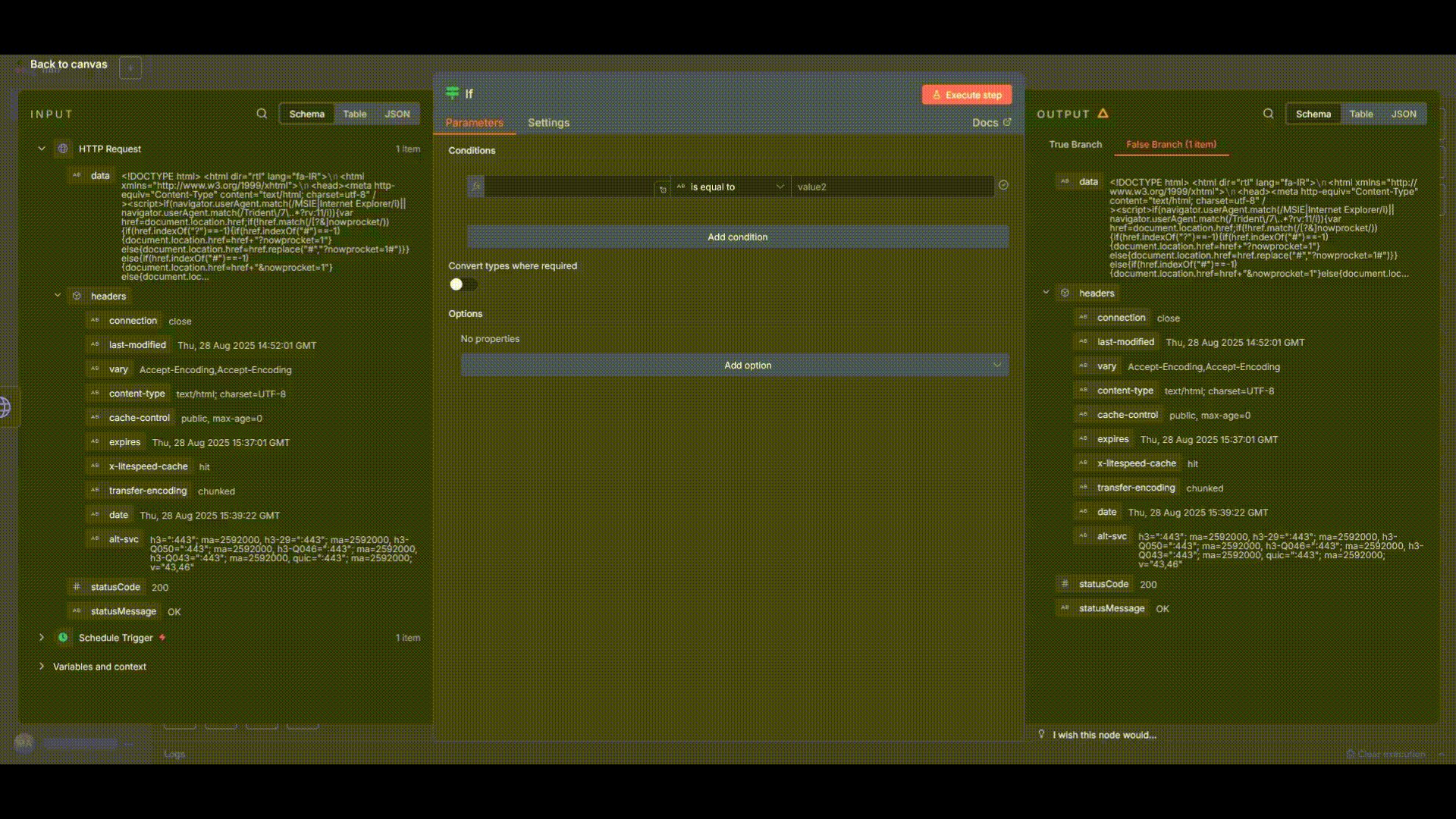Toggle Convert types where required switch
The width and height of the screenshot is (1456, 819).
[x=463, y=284]
